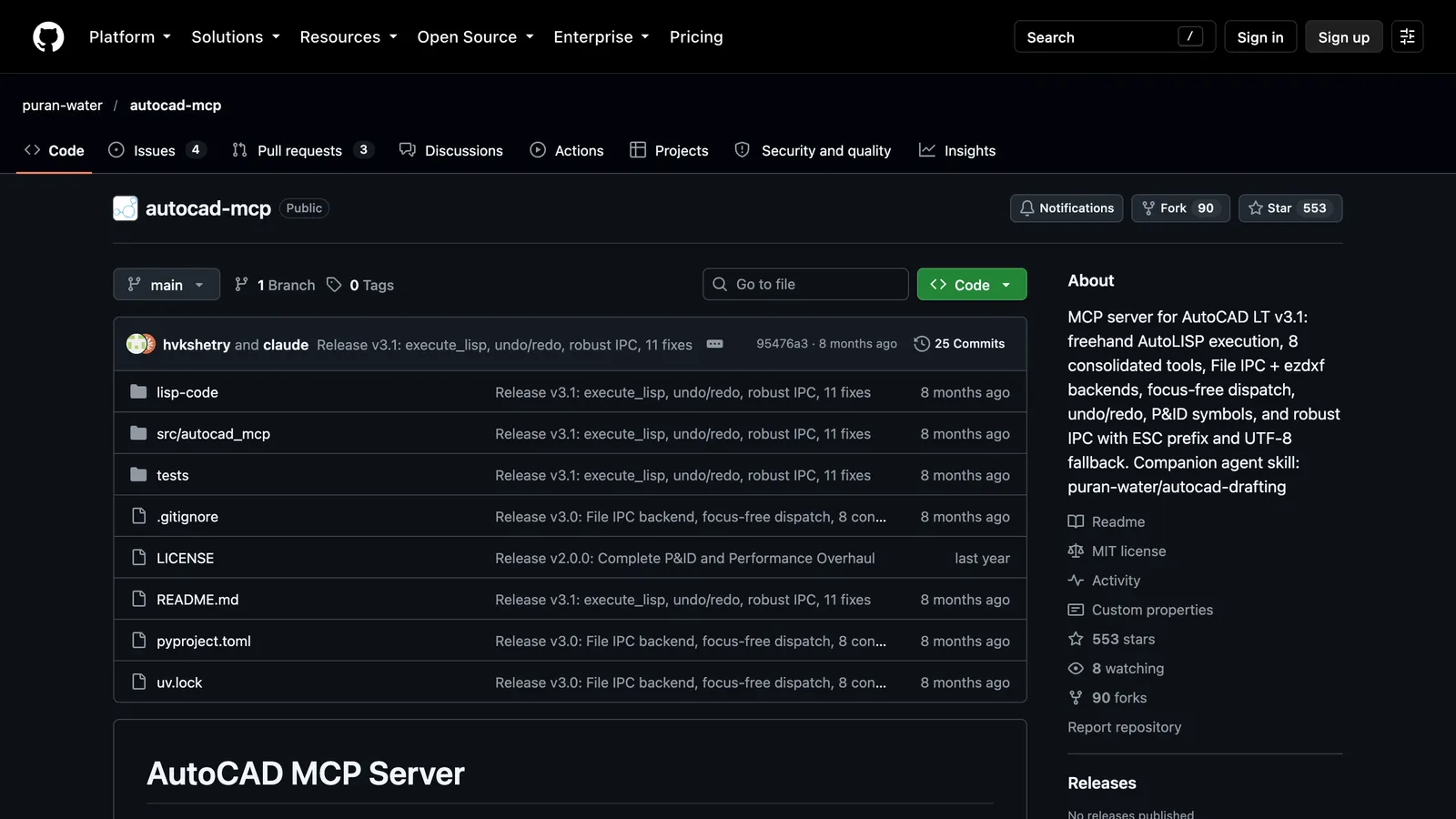Screen dimensions: 1456x819
Task: Open the lisp-code folder icon
Action: pos(138,391)
